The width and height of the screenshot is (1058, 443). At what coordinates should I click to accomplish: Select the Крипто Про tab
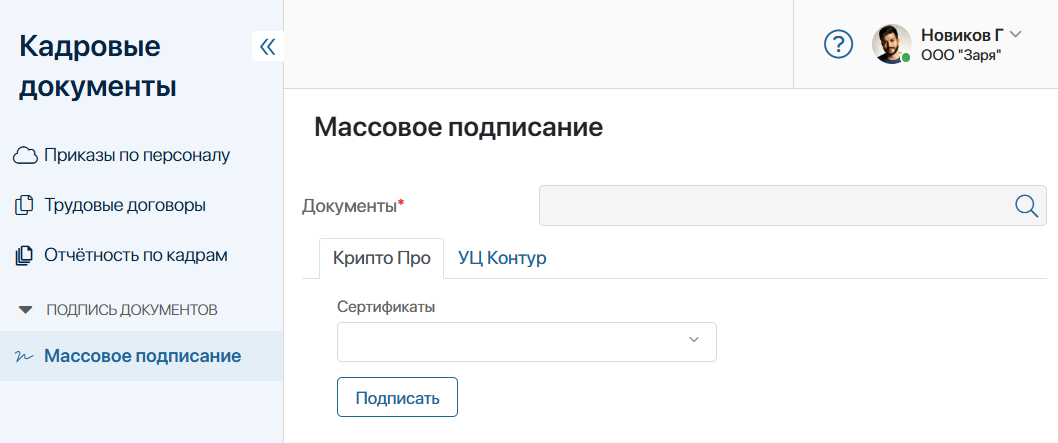[x=381, y=258]
